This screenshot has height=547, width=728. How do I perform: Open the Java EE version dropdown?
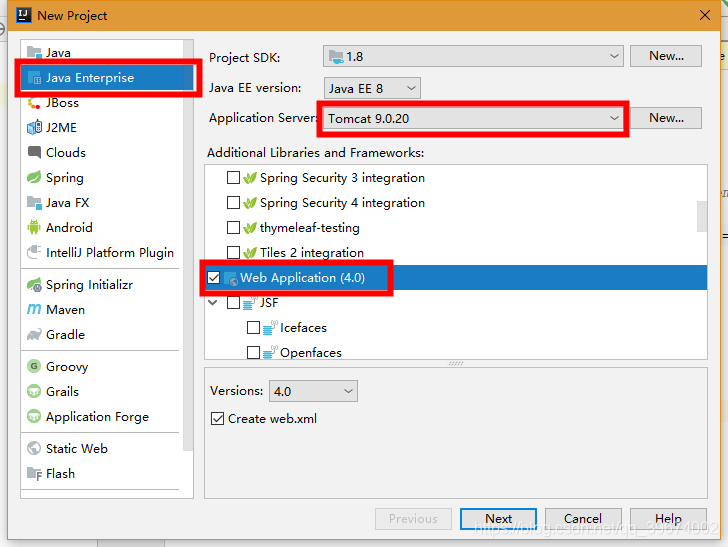click(372, 88)
